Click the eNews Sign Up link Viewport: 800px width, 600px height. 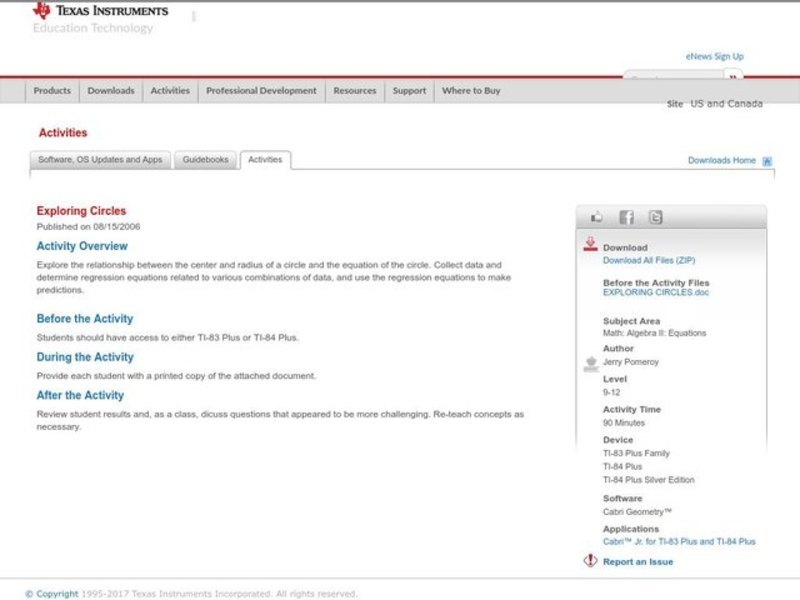point(714,57)
